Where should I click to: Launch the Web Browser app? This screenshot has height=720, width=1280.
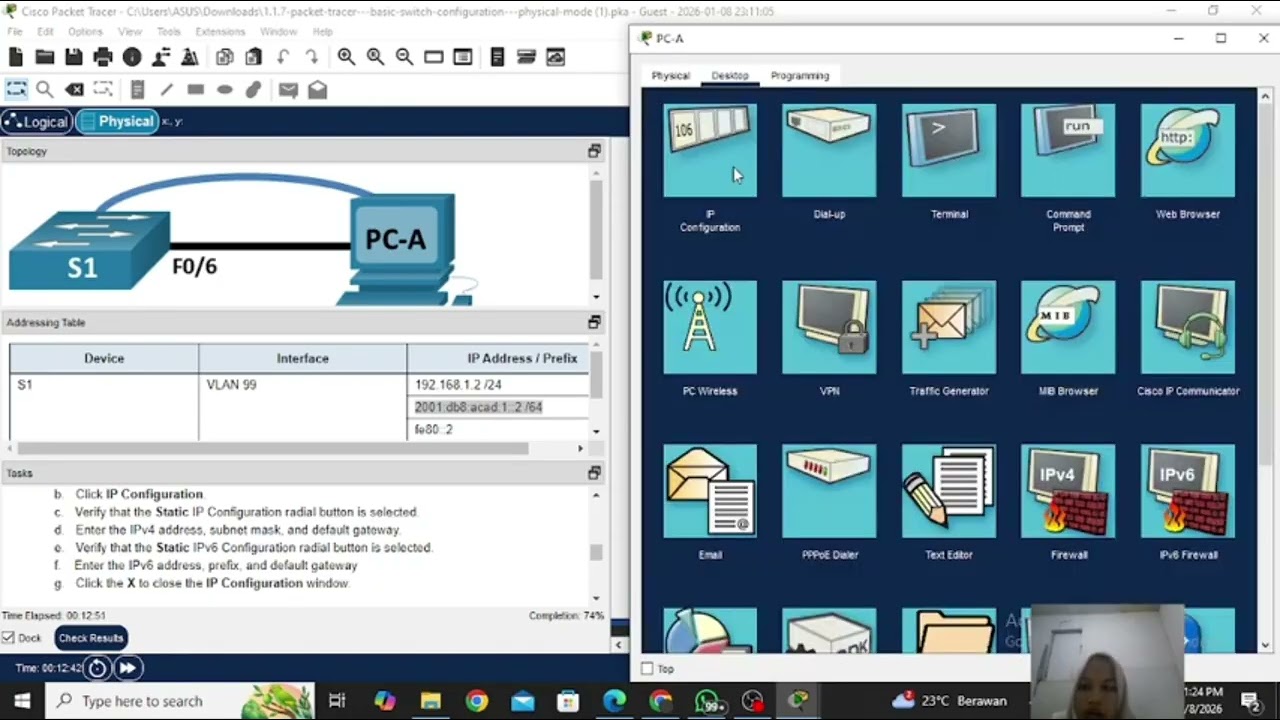[1188, 150]
